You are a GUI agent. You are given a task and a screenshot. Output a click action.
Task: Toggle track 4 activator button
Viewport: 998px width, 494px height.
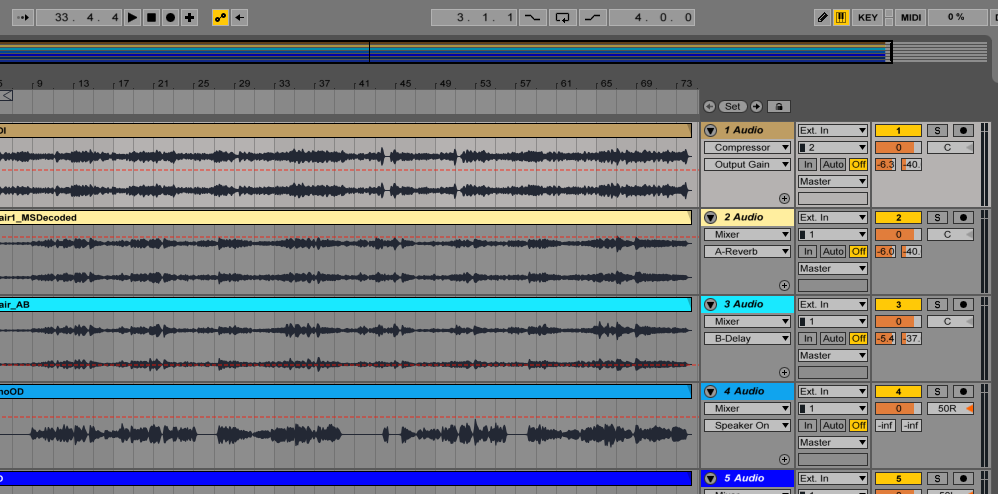898,392
